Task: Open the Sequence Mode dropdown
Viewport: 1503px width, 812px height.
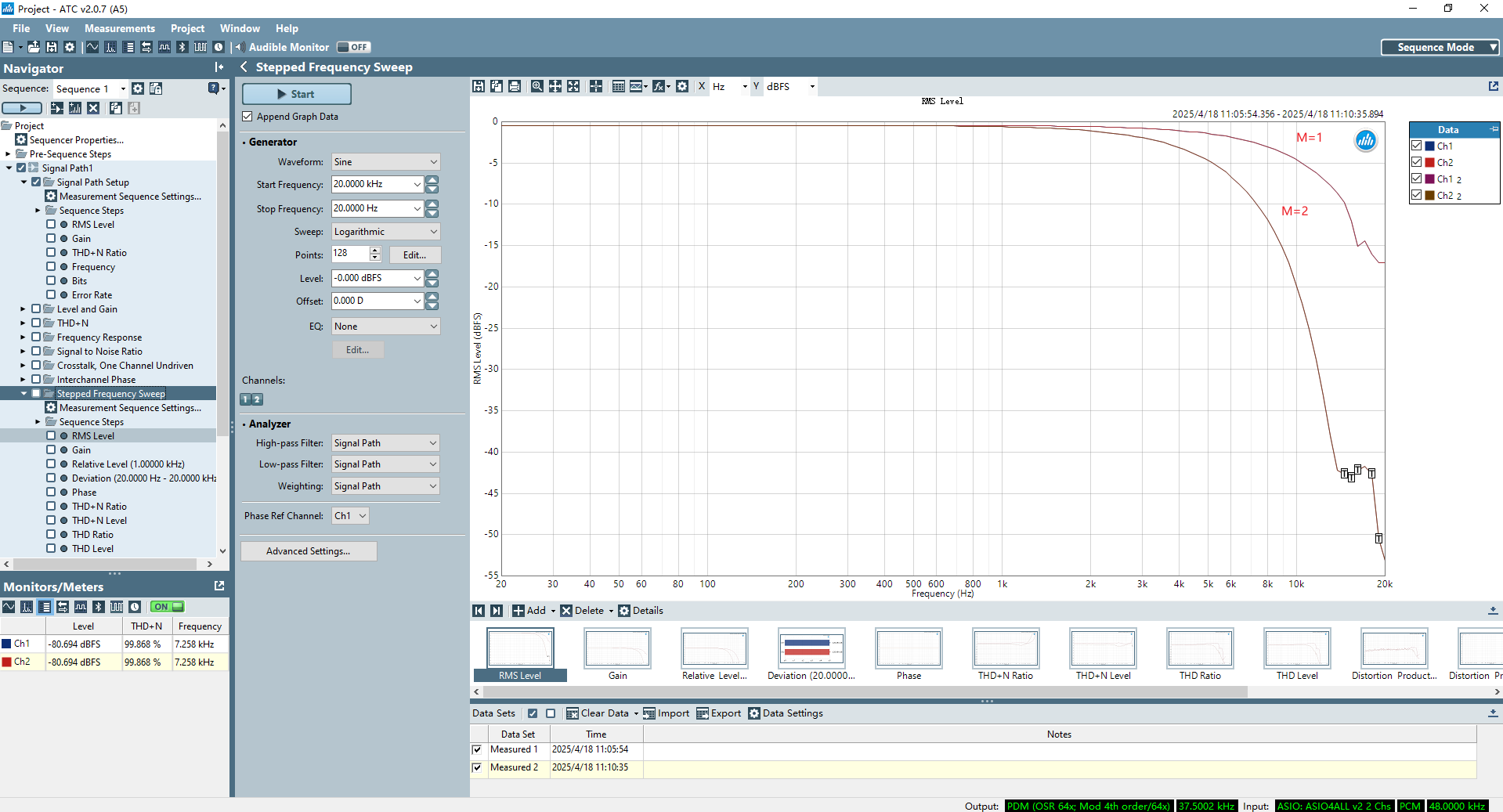Action: pos(1440,47)
